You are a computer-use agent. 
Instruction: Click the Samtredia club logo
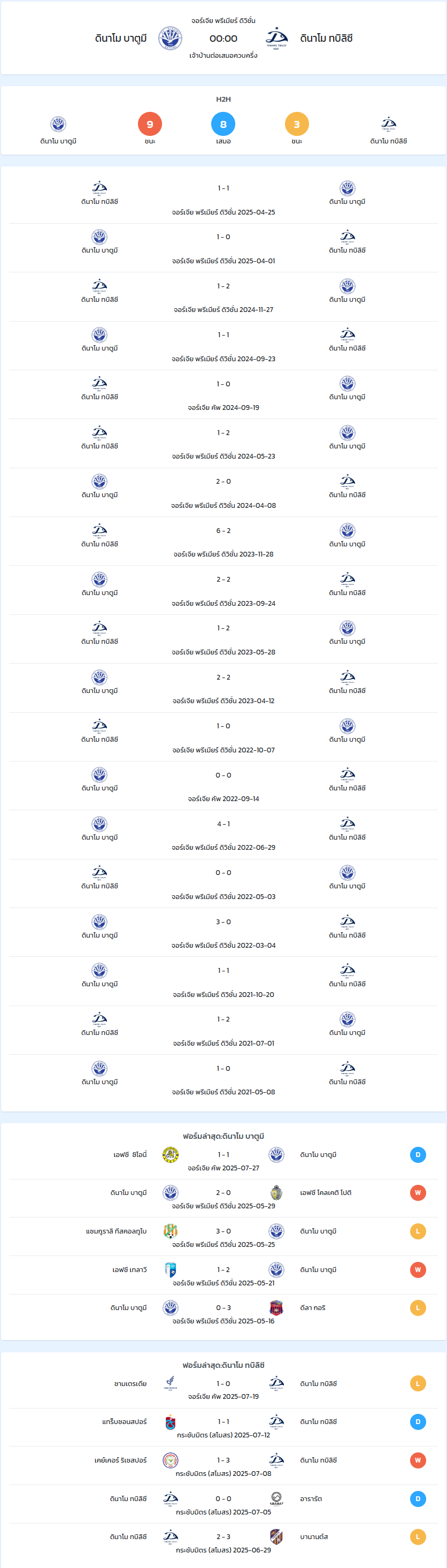pos(171,1384)
